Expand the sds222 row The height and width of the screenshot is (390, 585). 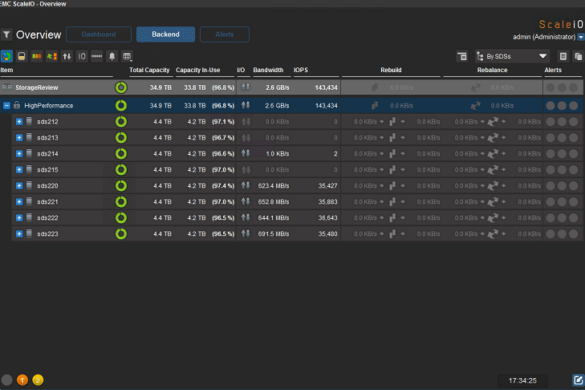19,218
